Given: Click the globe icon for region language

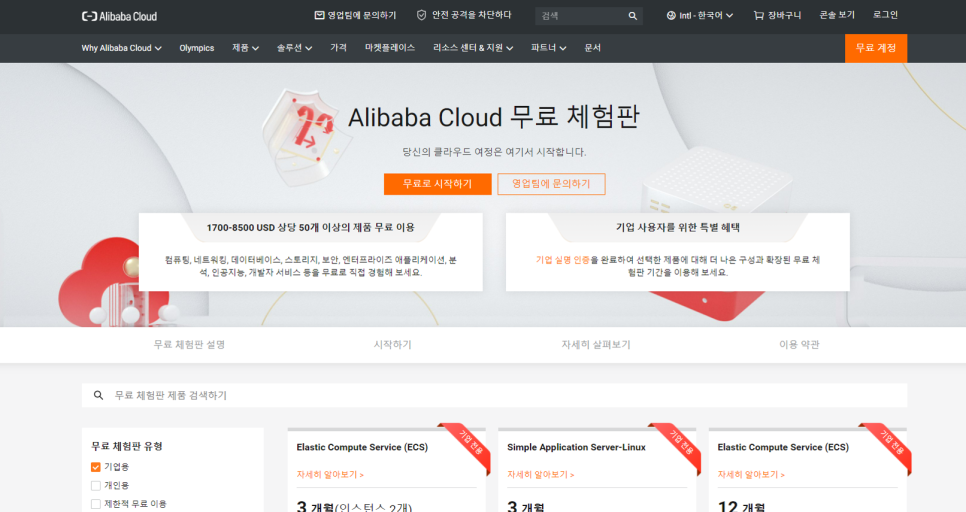Looking at the screenshot, I should click(x=670, y=16).
